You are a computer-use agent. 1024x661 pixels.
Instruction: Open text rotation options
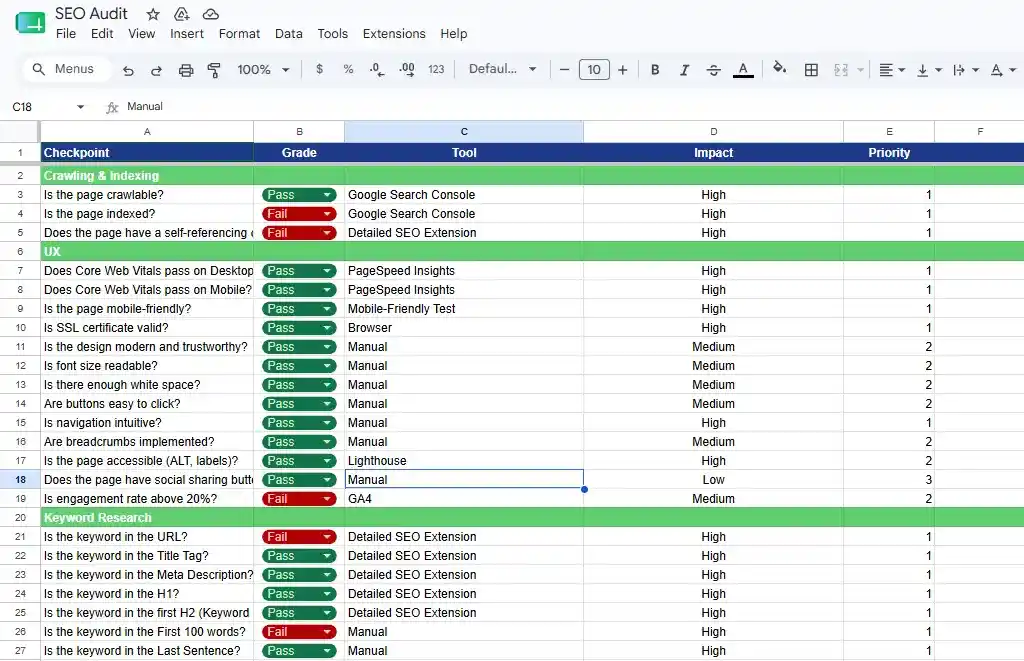(1003, 69)
